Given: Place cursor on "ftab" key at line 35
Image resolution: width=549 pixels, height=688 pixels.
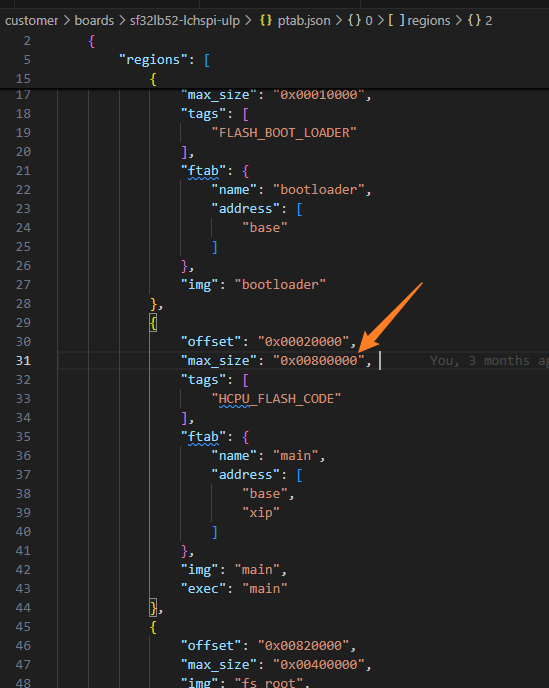Looking at the screenshot, I should click(203, 437).
